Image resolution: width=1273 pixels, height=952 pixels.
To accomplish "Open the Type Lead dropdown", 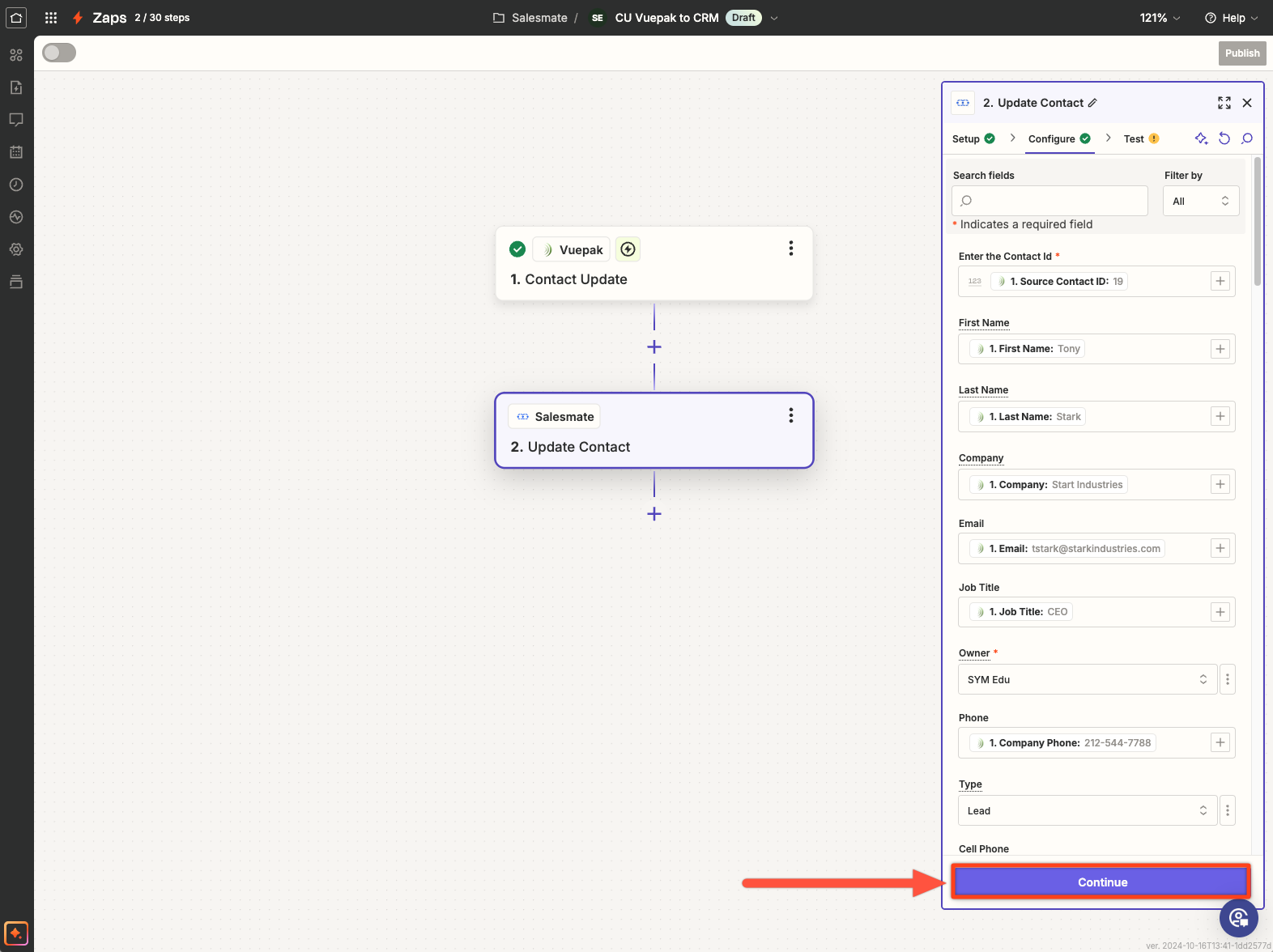I will click(x=1087, y=810).
